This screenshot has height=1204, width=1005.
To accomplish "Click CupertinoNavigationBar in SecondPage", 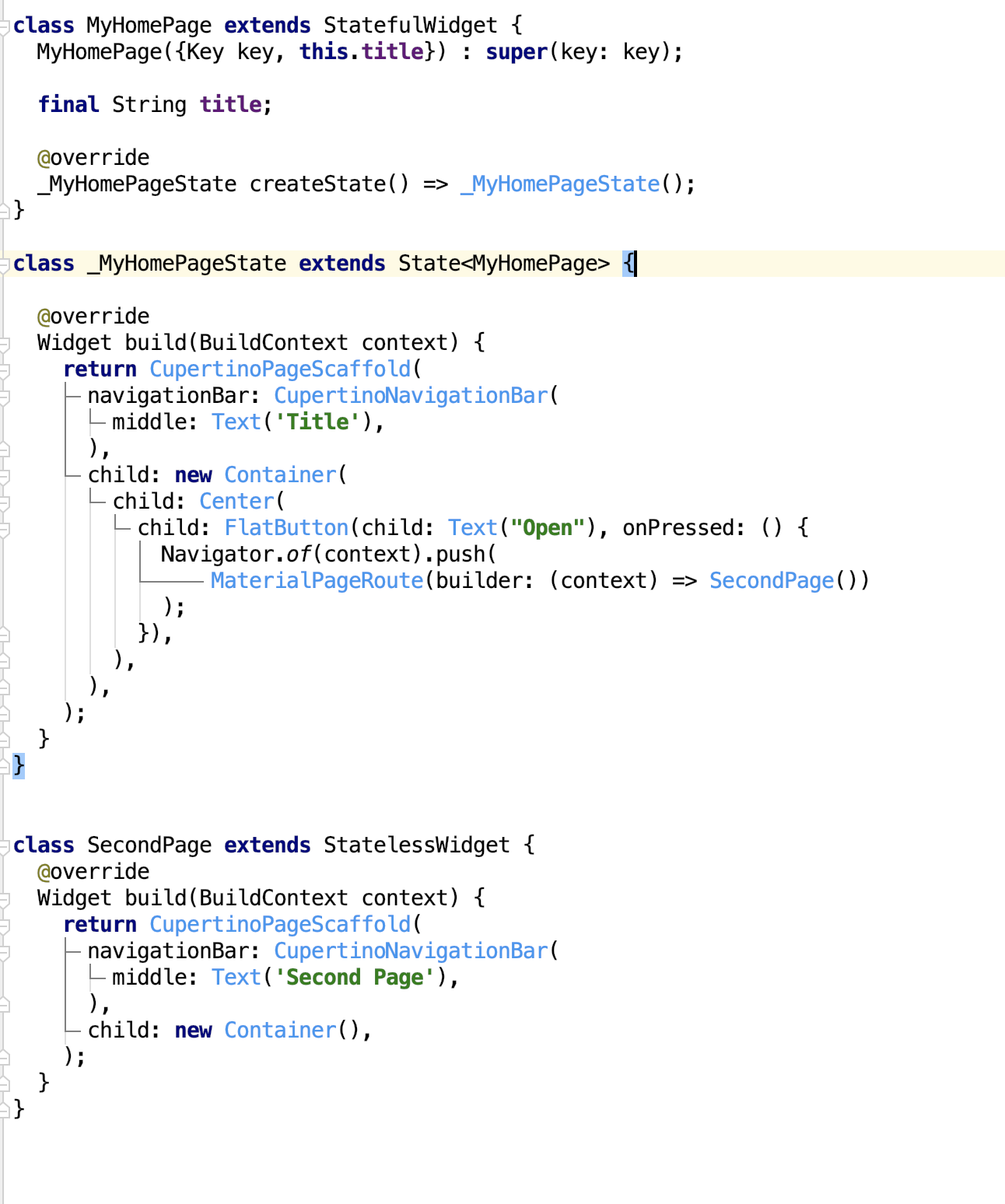I will tap(411, 950).
